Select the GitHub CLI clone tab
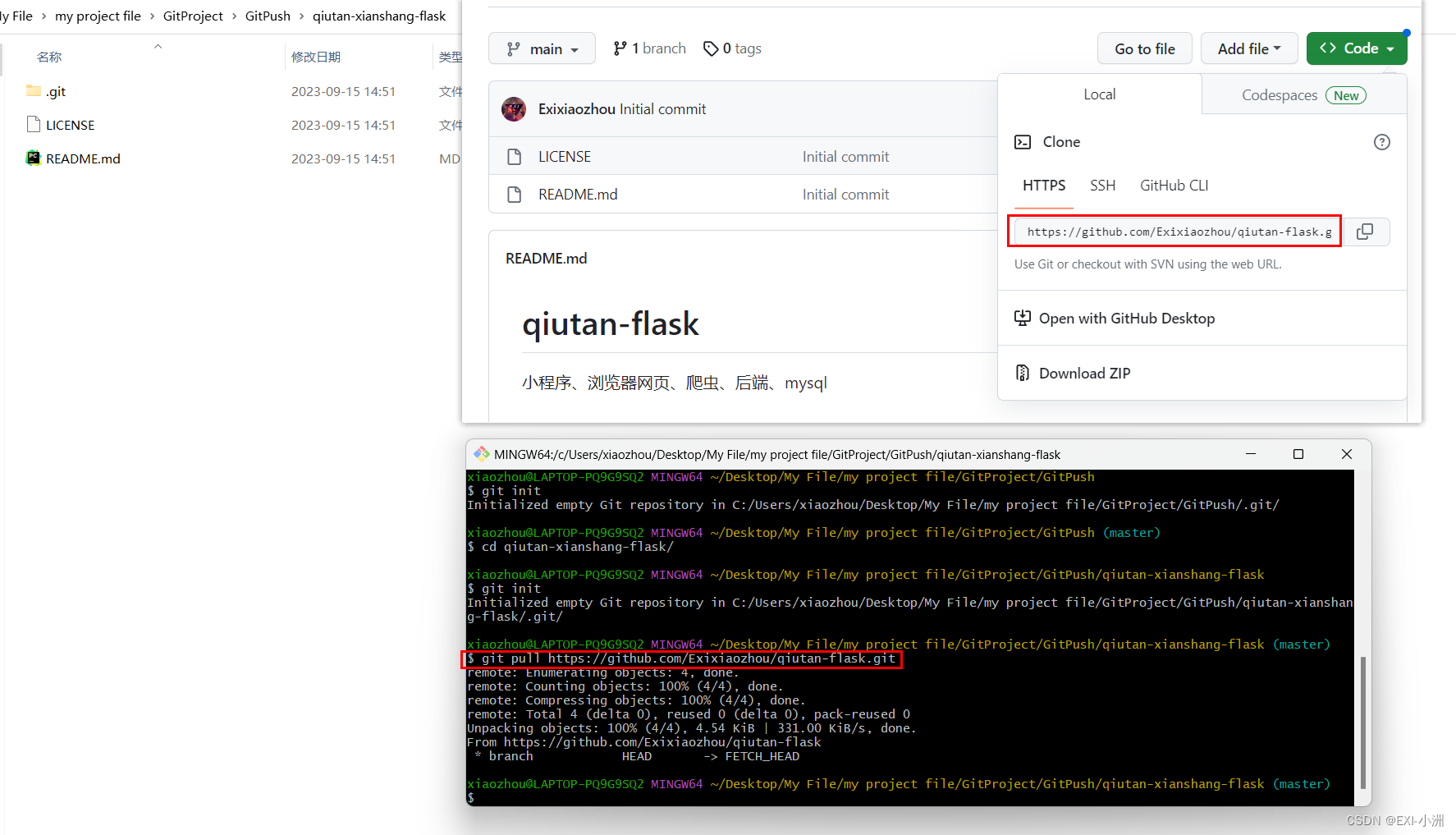 click(x=1174, y=186)
